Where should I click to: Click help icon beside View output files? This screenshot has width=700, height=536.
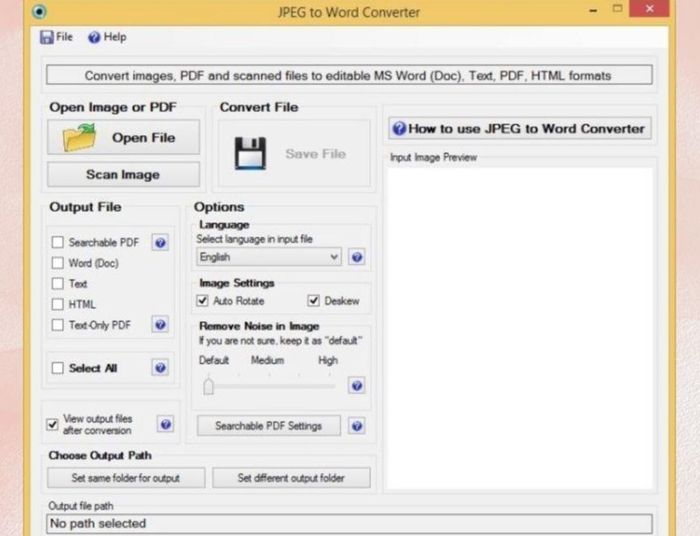point(166,424)
